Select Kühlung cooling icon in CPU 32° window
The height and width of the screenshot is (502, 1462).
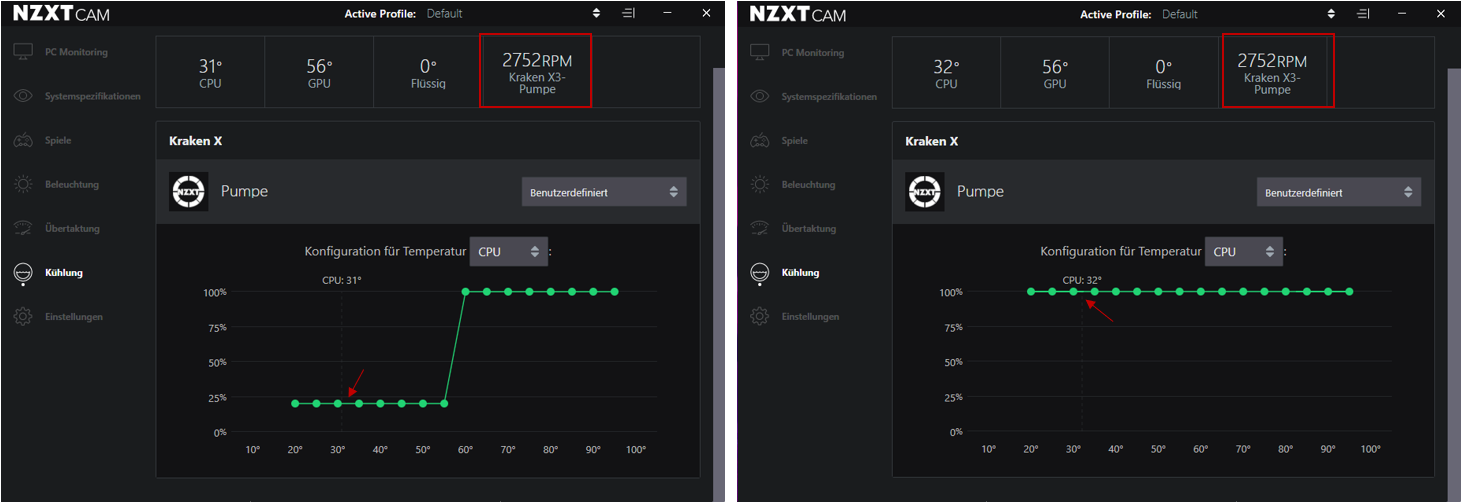tap(759, 273)
